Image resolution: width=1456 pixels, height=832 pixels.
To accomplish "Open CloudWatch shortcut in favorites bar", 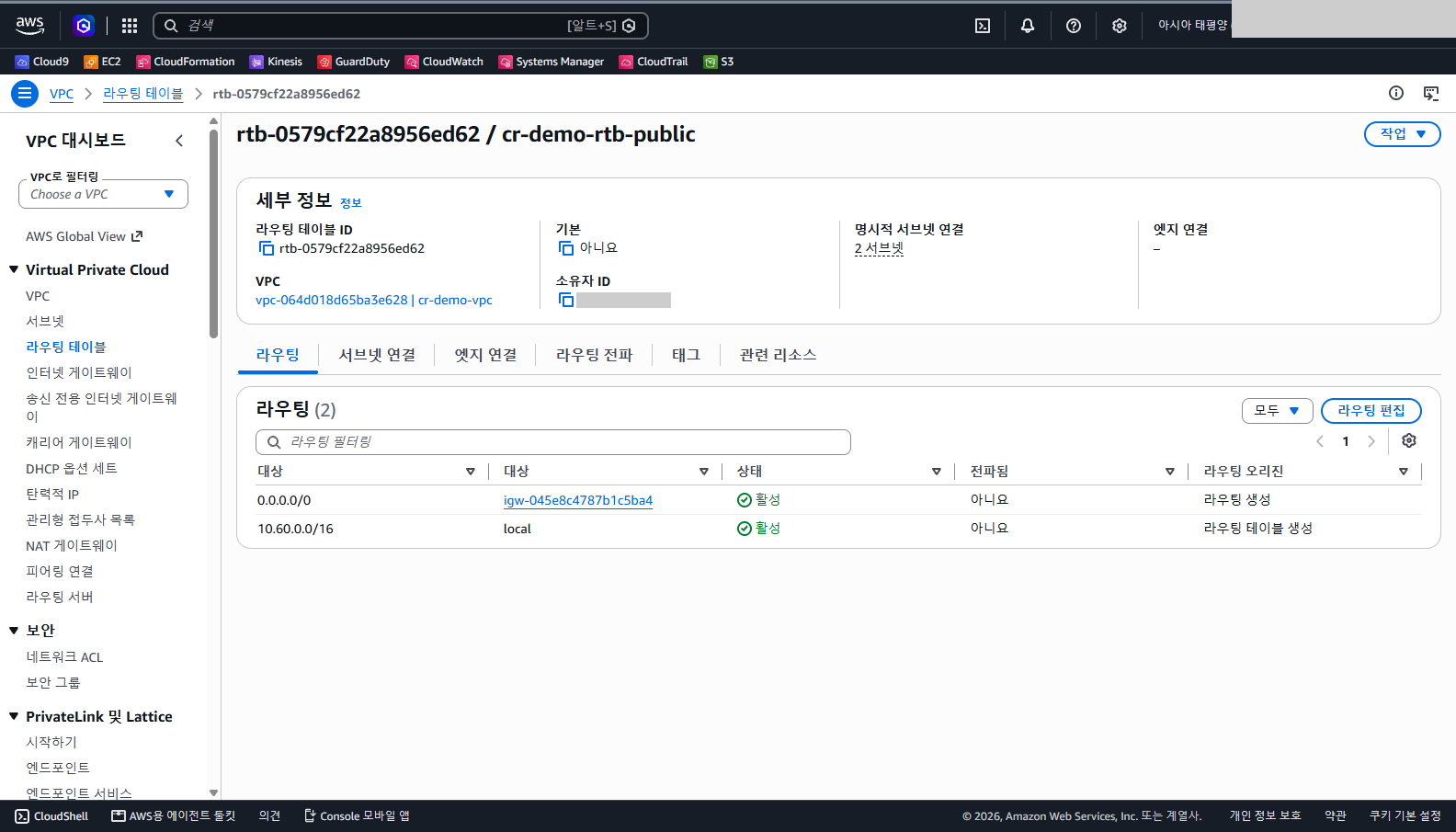I will click(444, 62).
